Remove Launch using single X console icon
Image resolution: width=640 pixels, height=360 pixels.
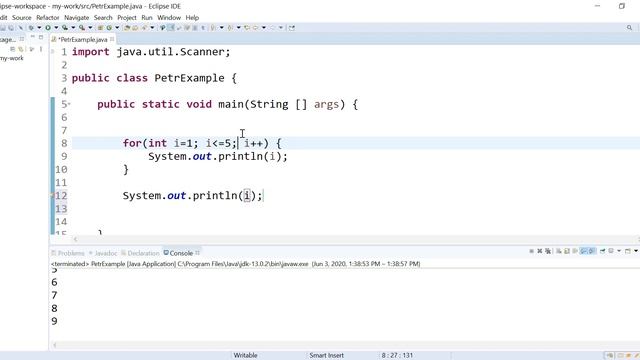(x=540, y=251)
